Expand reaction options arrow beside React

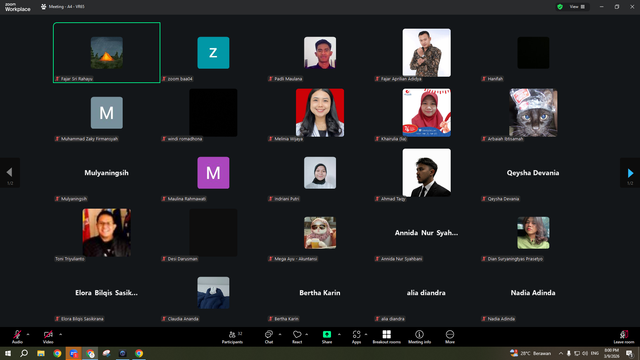(307, 334)
